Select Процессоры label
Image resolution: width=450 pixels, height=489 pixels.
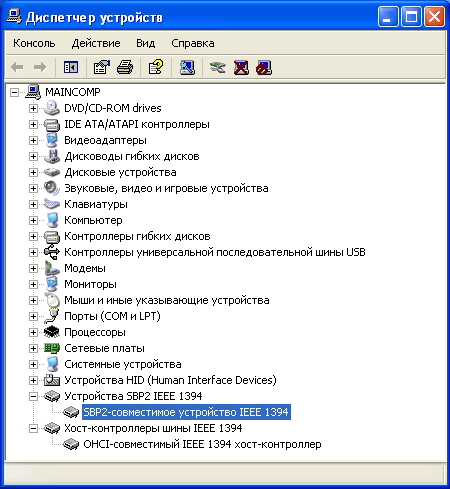[x=95, y=332]
